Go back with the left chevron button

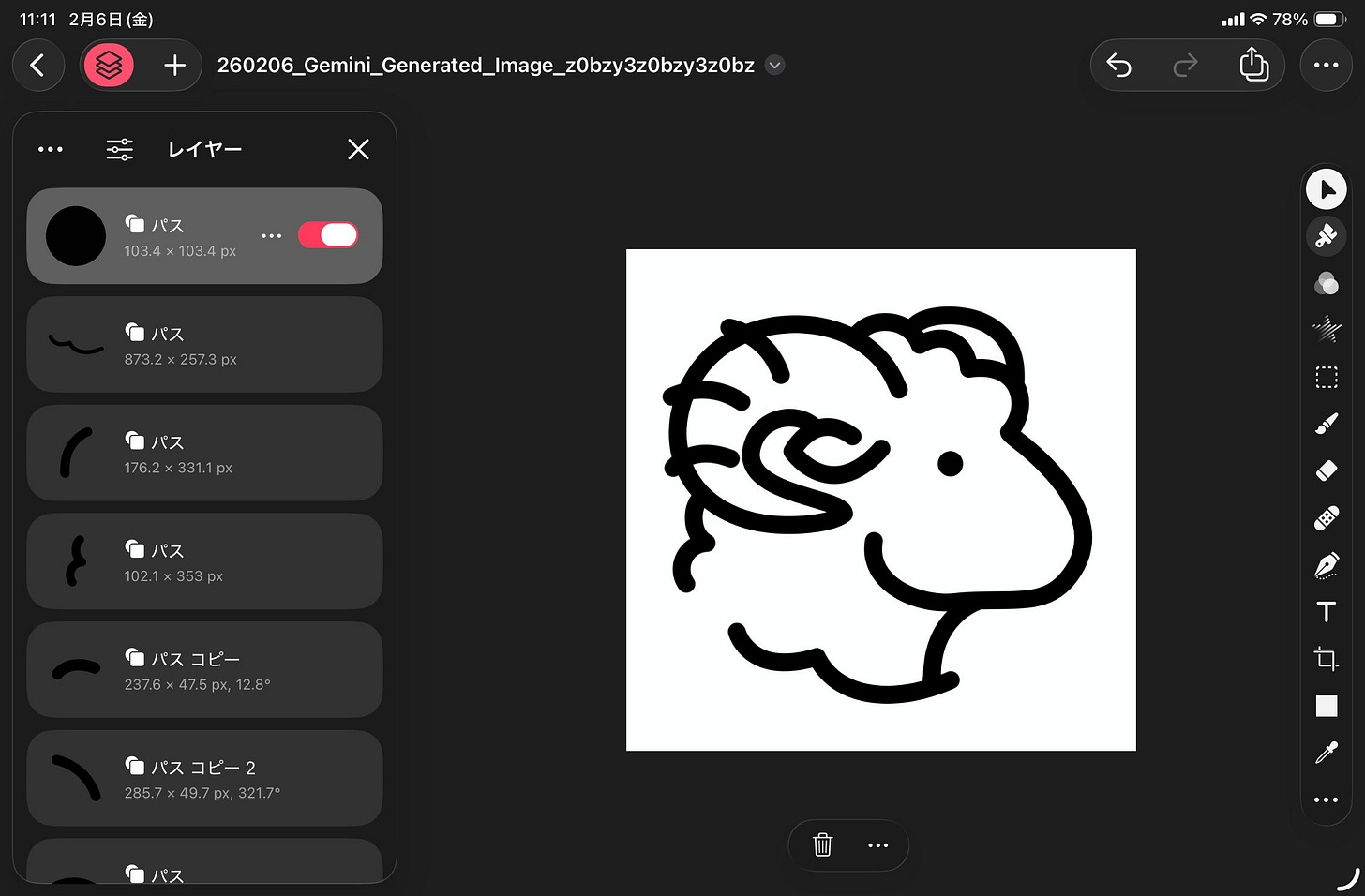pos(37,65)
